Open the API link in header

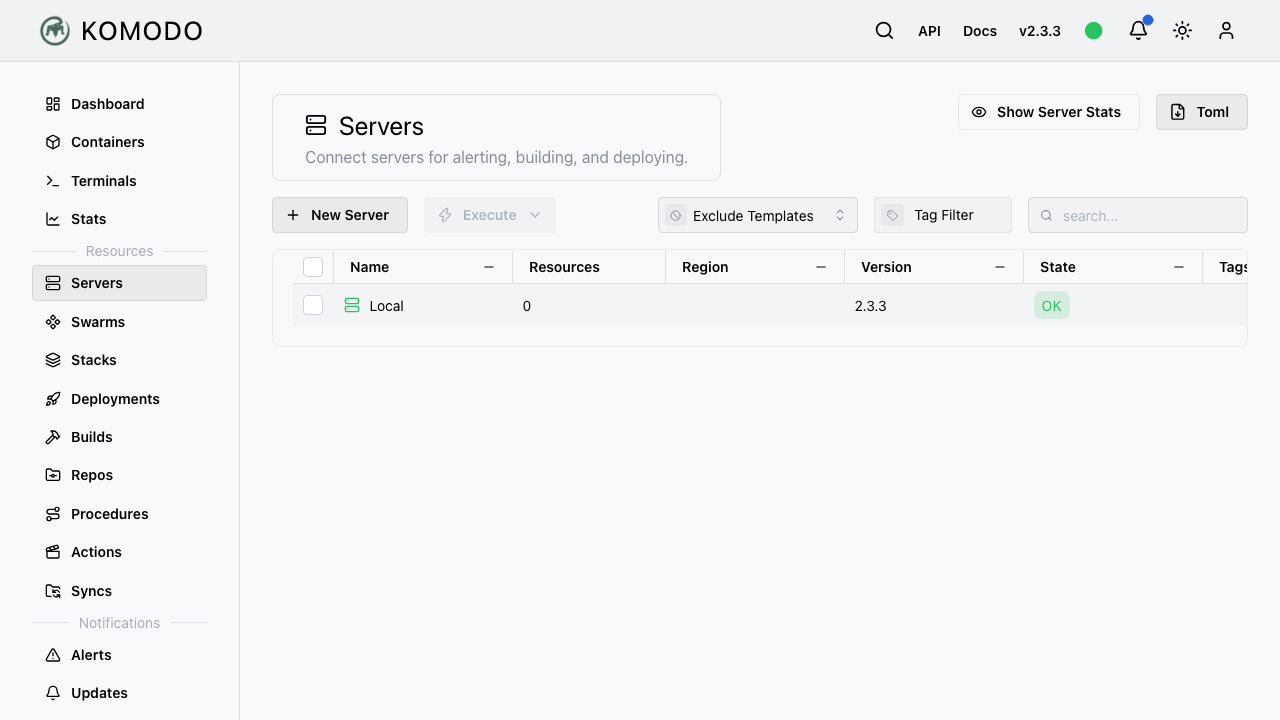tap(929, 31)
